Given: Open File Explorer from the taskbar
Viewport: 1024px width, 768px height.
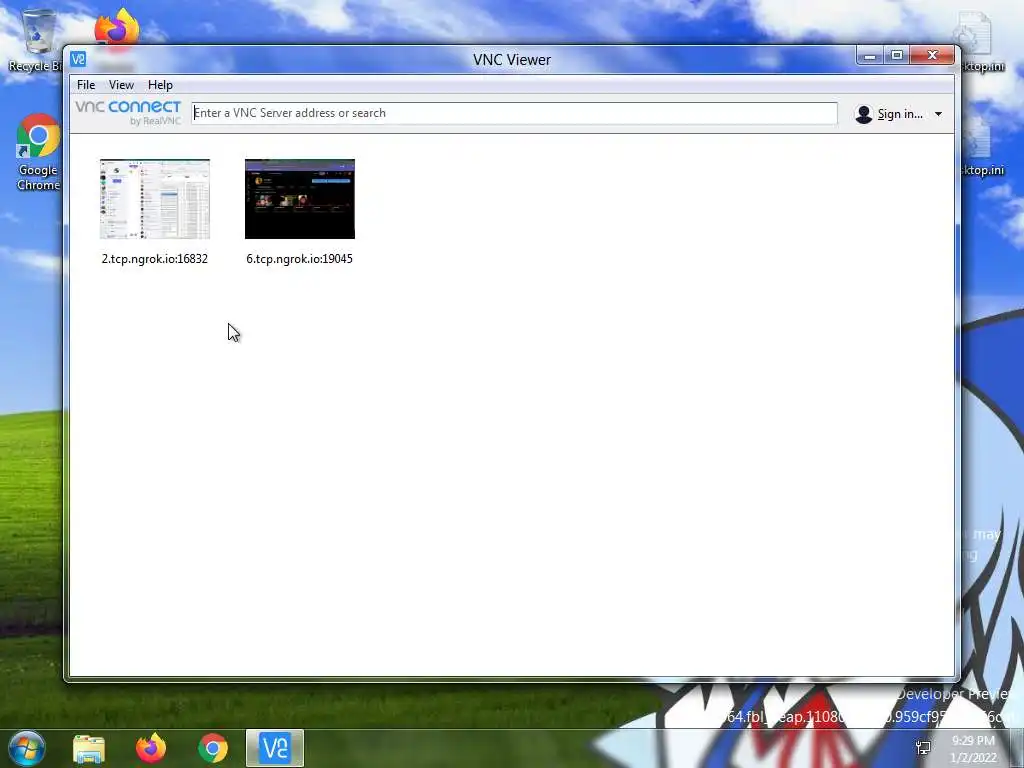Looking at the screenshot, I should tap(89, 749).
